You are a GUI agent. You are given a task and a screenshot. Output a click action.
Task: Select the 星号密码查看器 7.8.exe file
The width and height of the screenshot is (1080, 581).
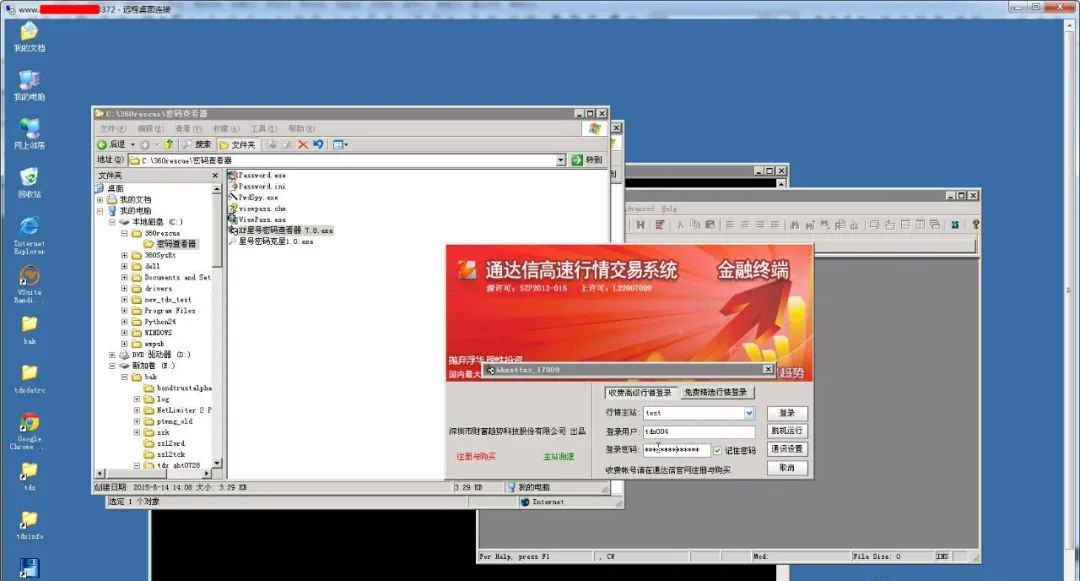tap(281, 231)
